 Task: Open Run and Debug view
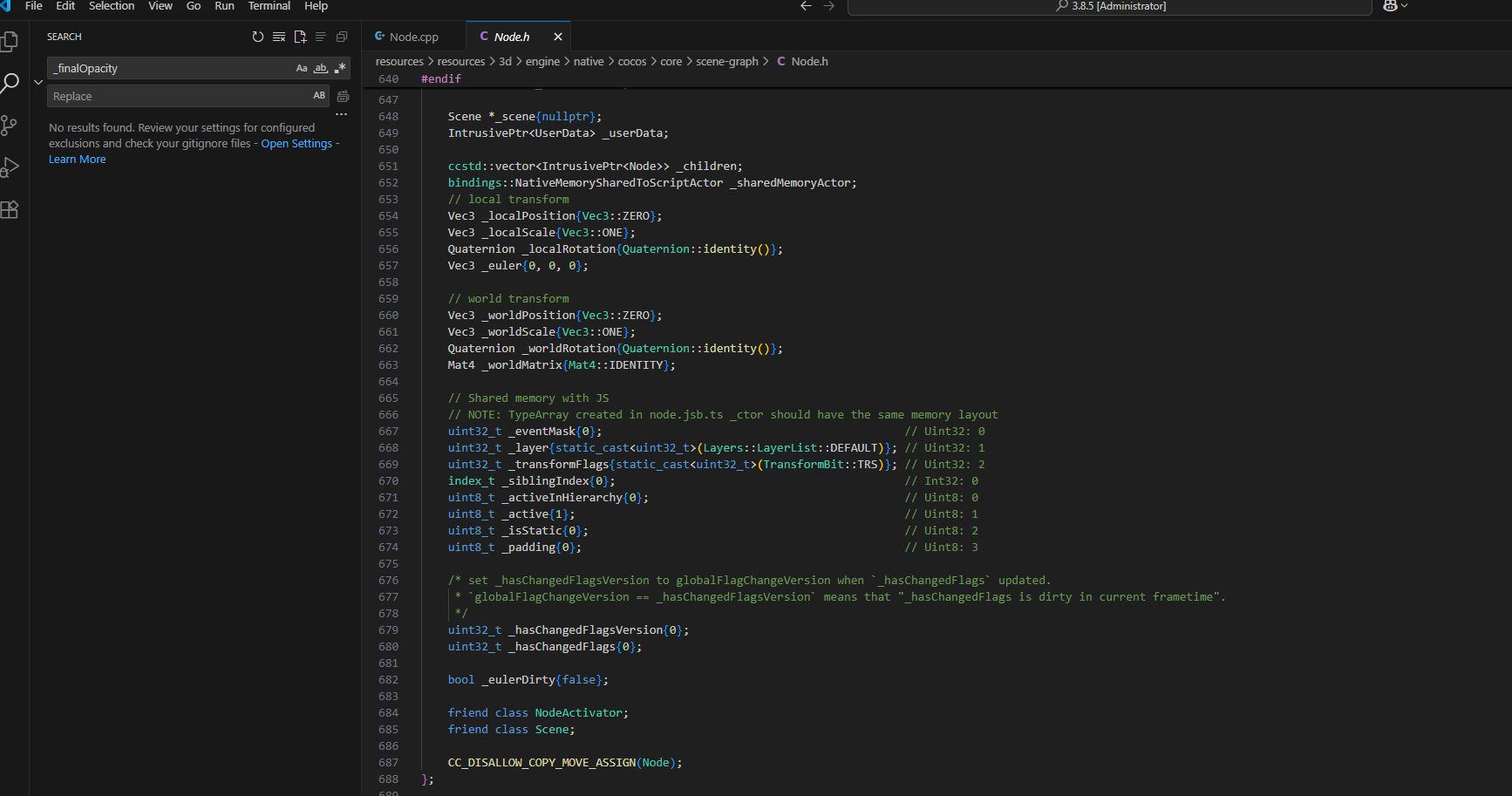tap(10, 167)
